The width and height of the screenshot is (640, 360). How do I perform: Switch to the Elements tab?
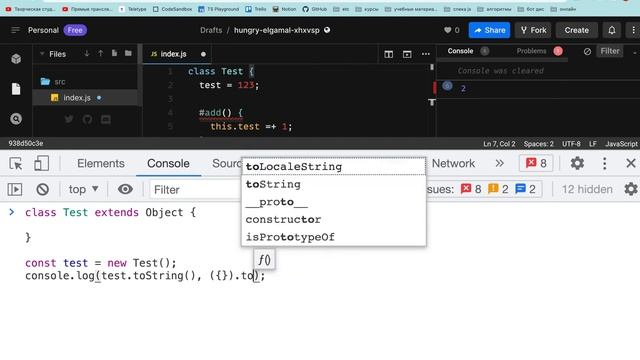coord(101,164)
